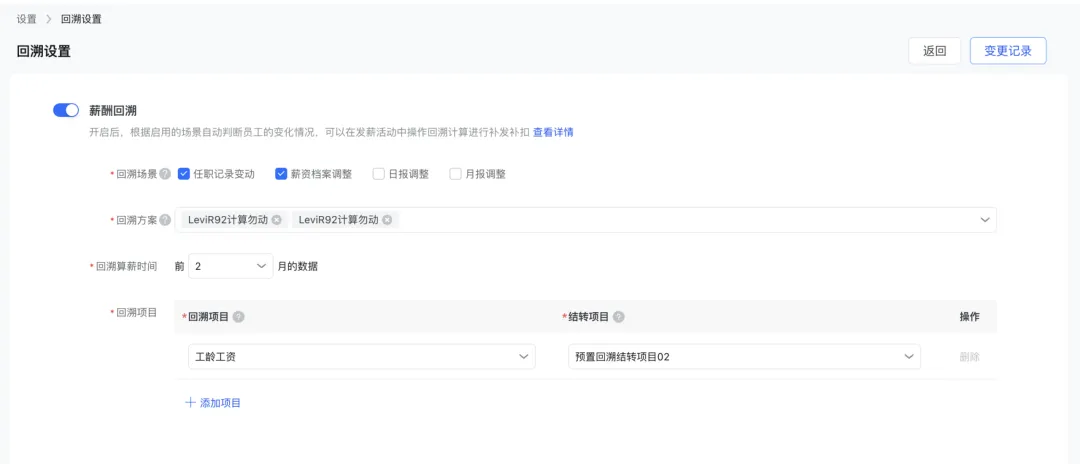Click the 薪酬回溯 heading text

pos(112,110)
